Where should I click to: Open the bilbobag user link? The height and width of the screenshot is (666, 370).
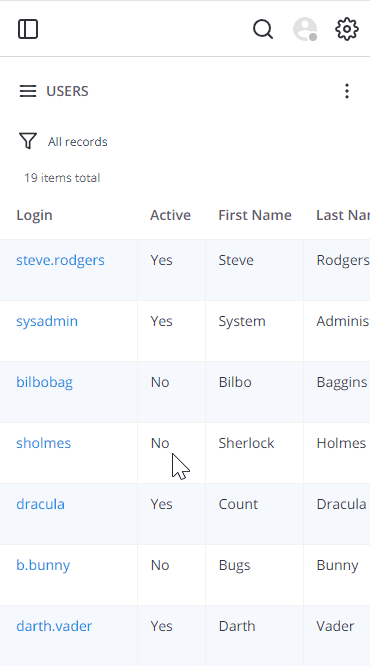tap(44, 382)
